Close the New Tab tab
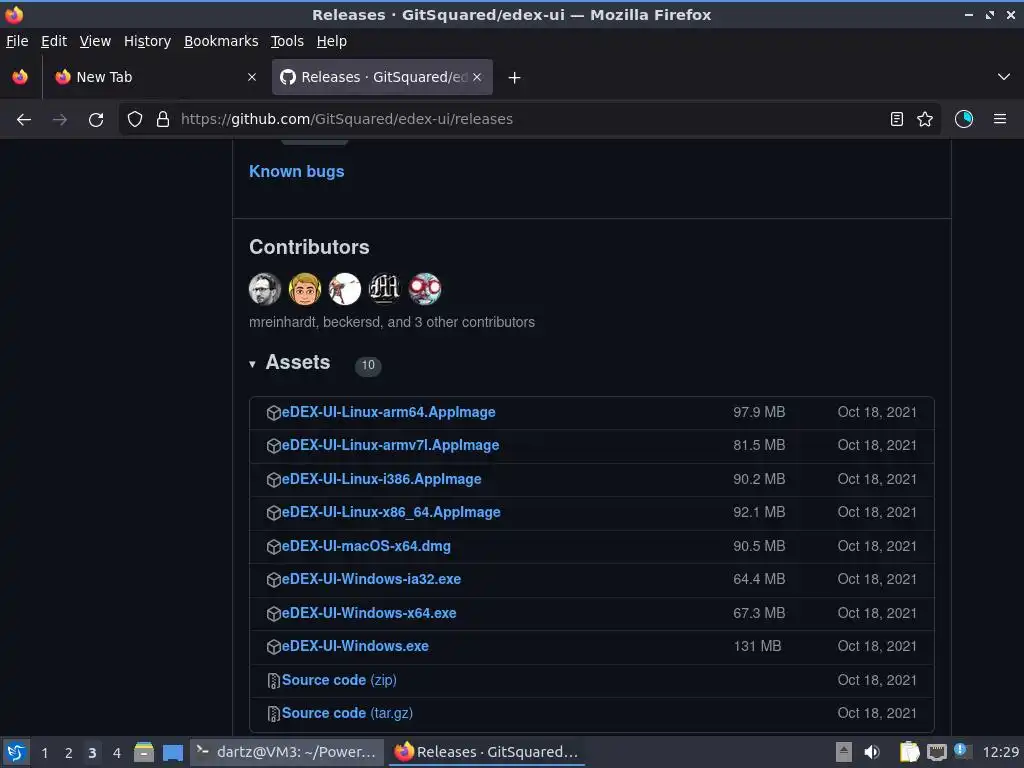Viewport: 1024px width, 768px height. click(252, 77)
